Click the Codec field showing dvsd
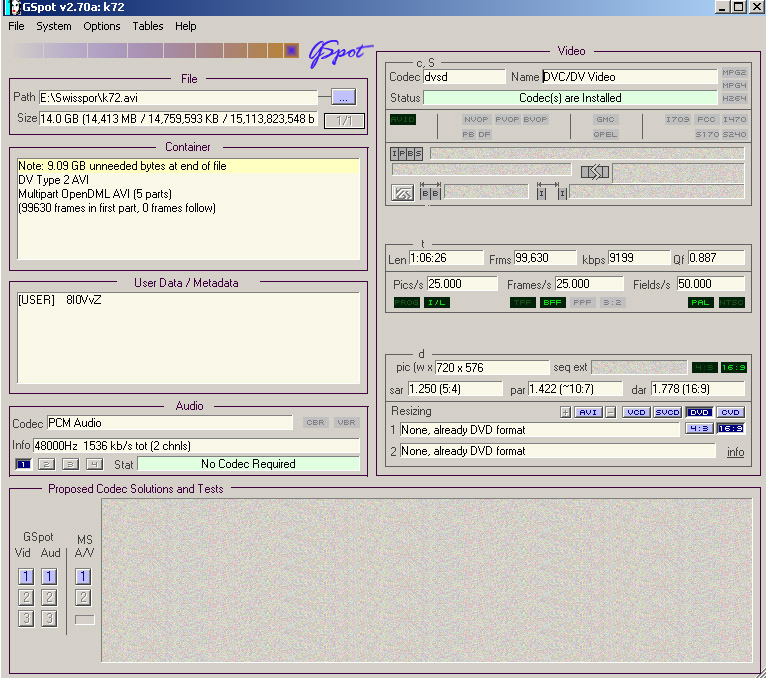 464,77
